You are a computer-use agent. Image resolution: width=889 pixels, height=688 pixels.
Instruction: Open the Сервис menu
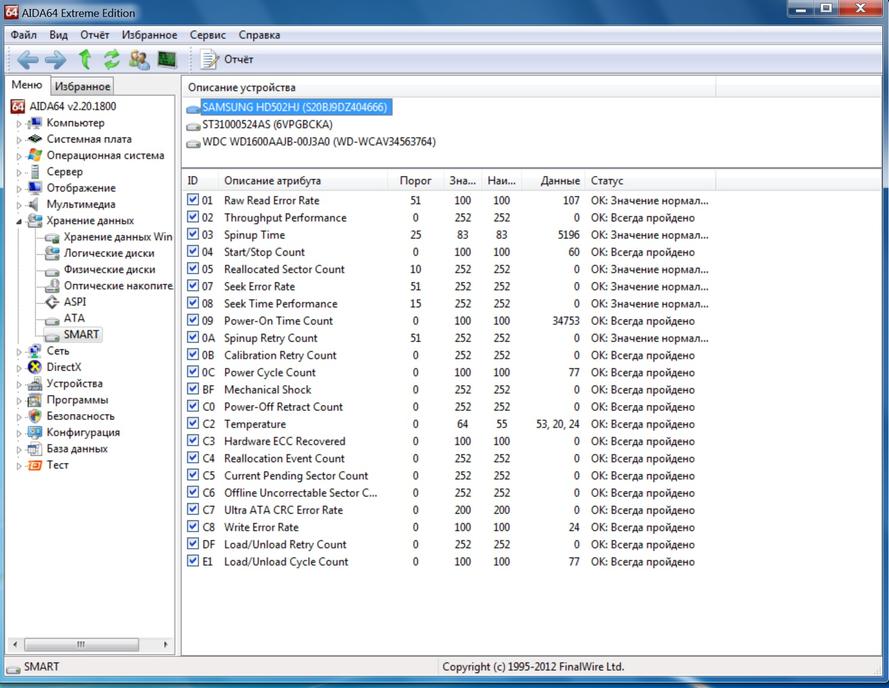tap(208, 35)
